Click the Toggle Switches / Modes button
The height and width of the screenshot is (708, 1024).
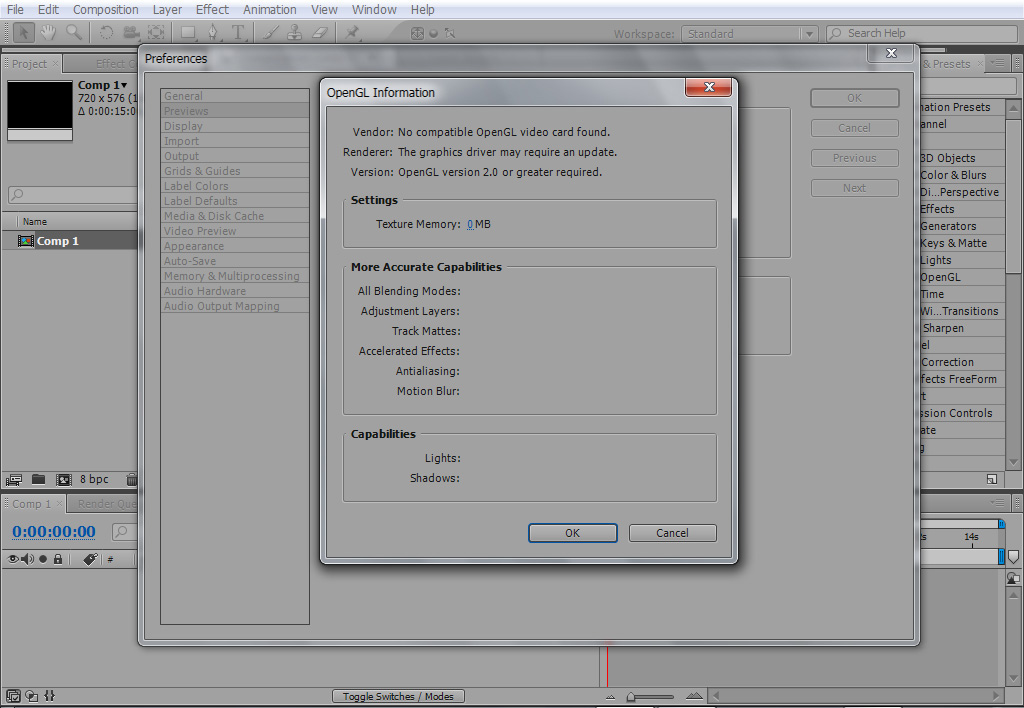[398, 696]
